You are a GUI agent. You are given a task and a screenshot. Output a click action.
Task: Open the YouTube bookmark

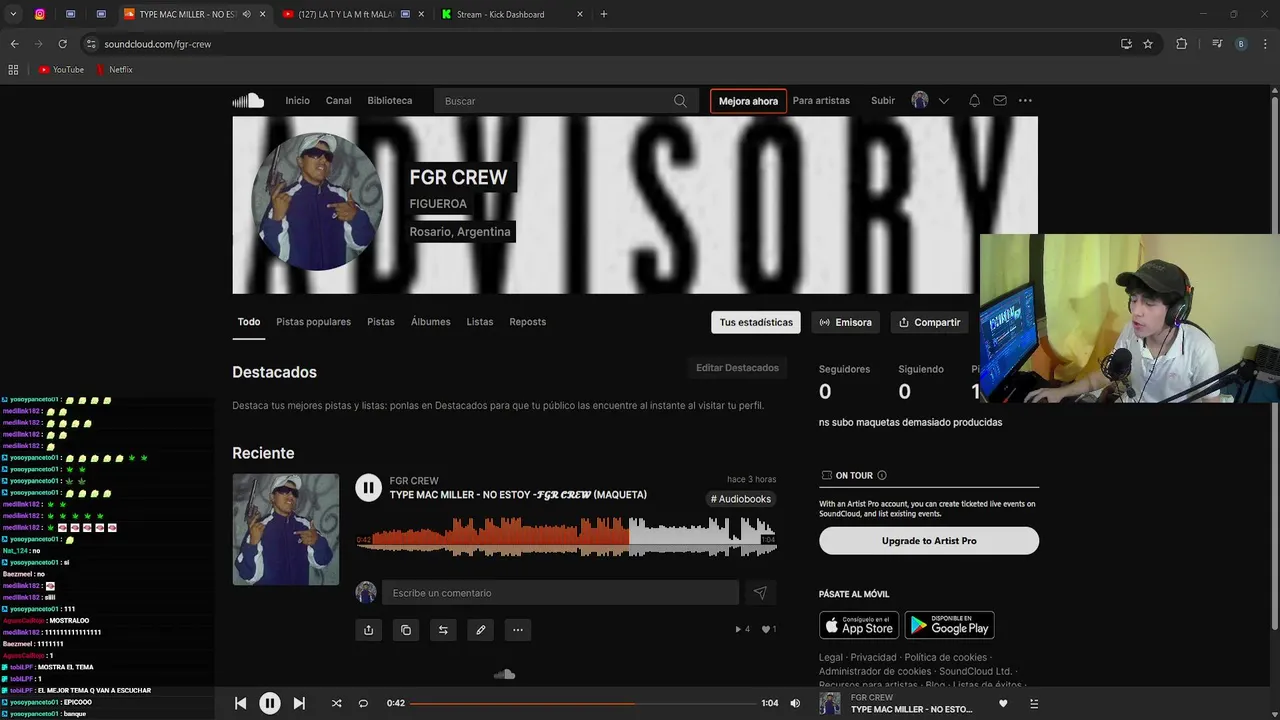[61, 70]
